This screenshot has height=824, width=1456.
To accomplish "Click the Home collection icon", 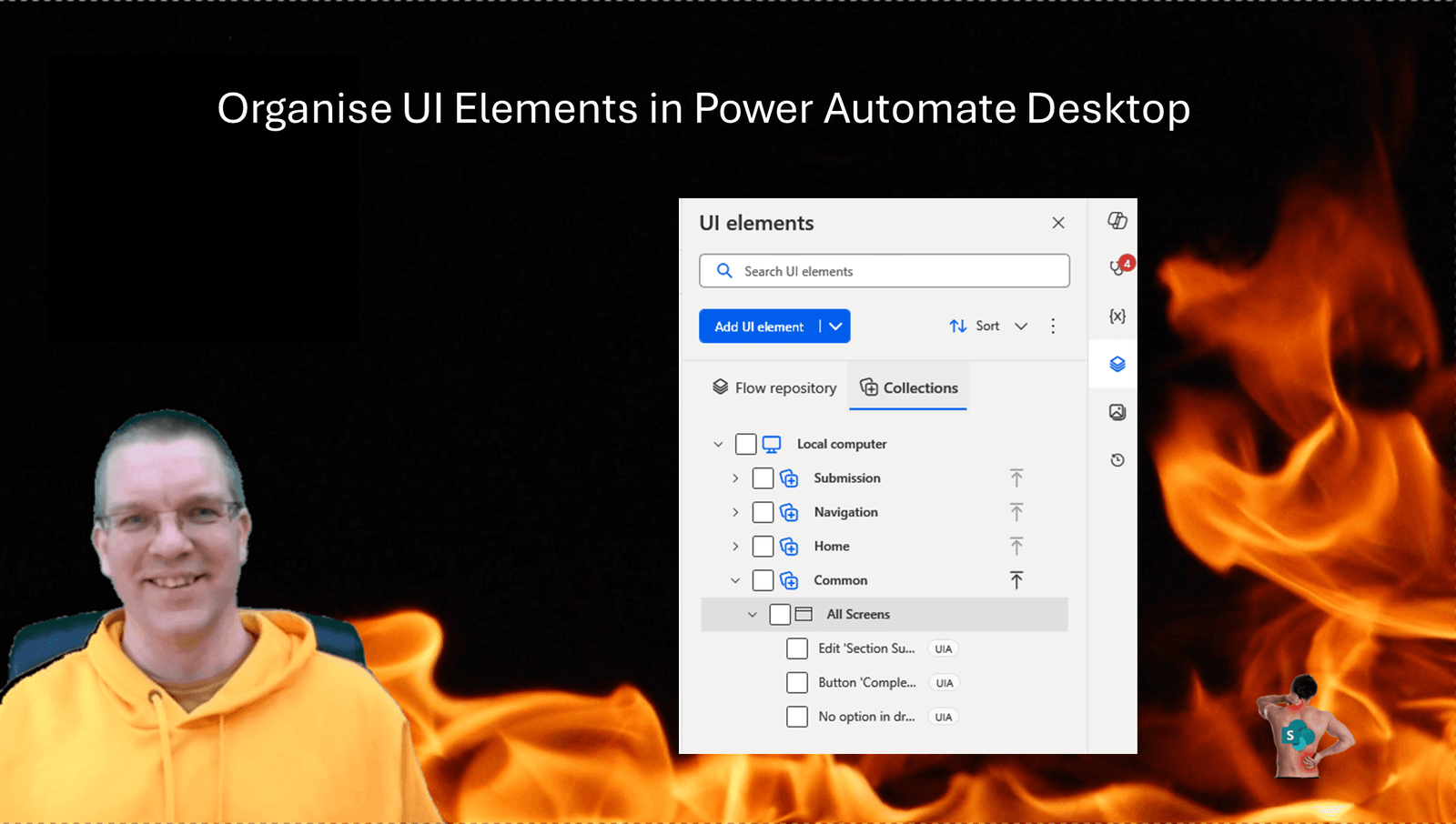I will point(789,547).
